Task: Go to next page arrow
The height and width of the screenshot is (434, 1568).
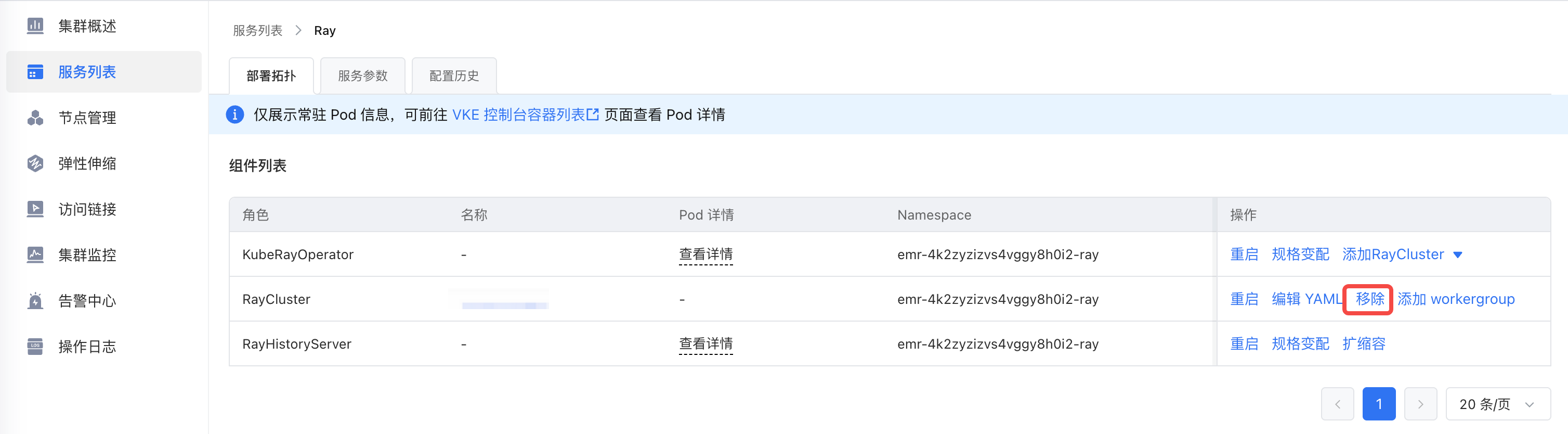Action: coord(1420,404)
